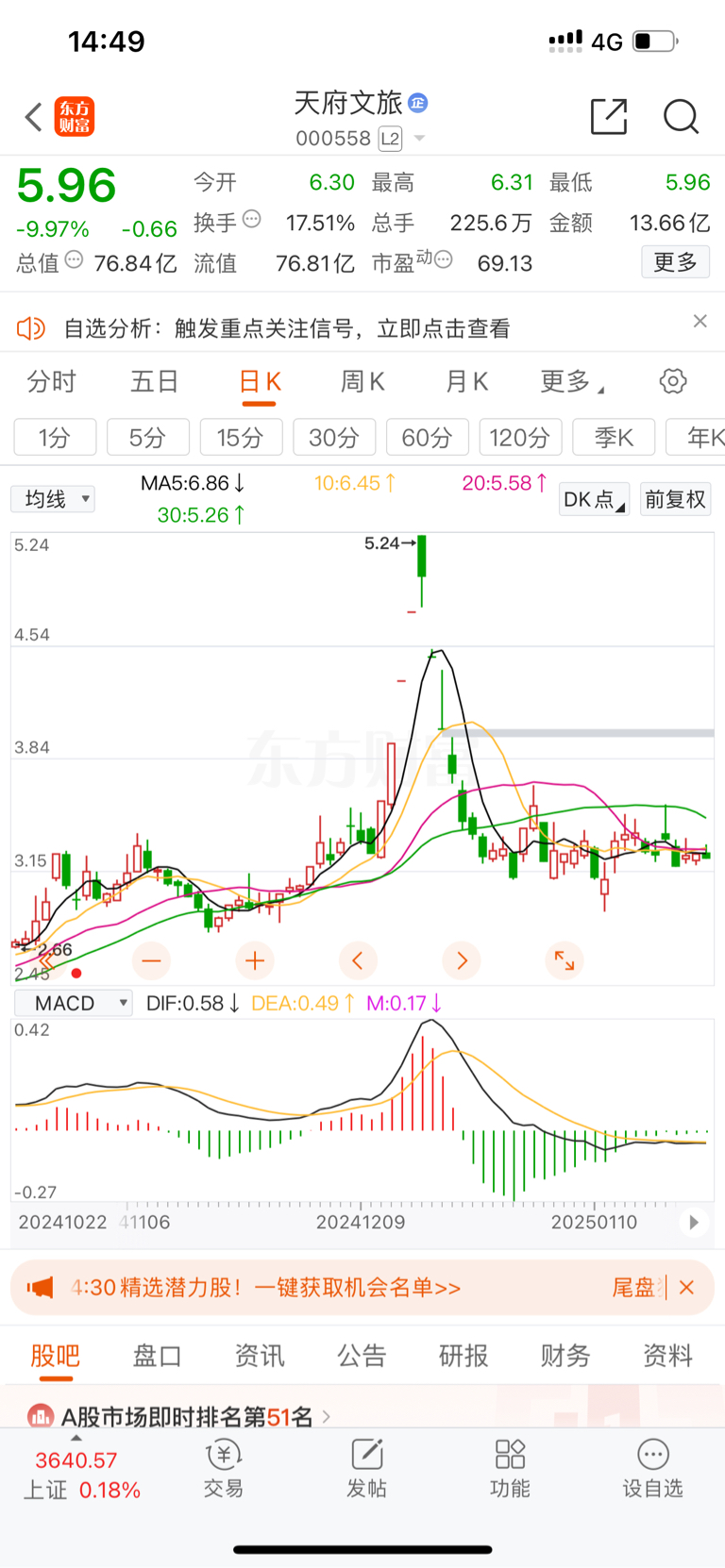Open chart settings gear icon
The width and height of the screenshot is (725, 1568).
673,381
